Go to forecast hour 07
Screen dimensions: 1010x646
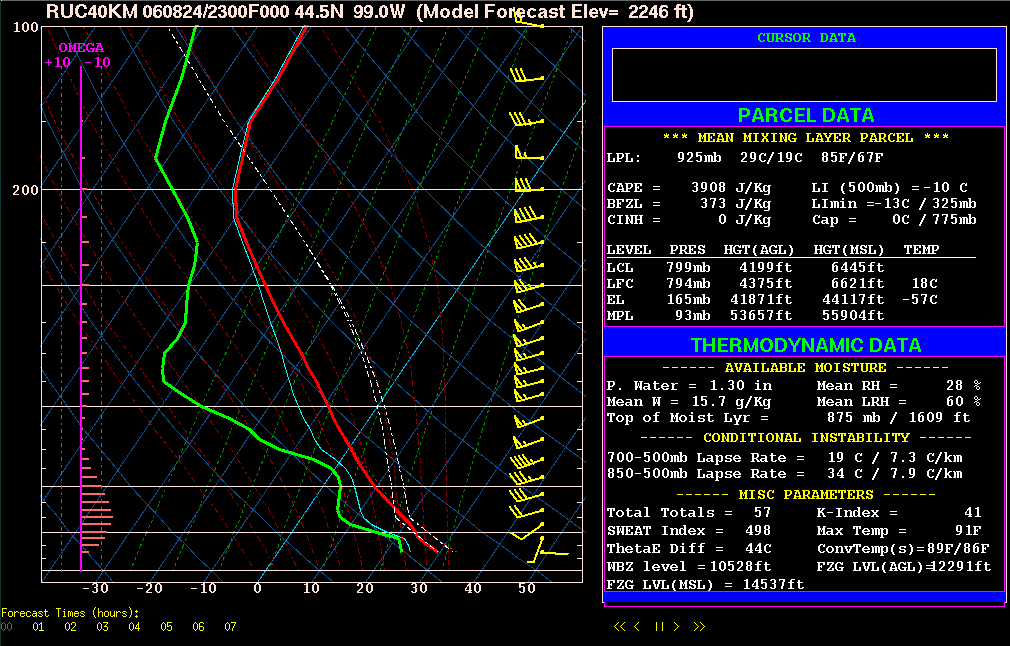click(x=230, y=627)
